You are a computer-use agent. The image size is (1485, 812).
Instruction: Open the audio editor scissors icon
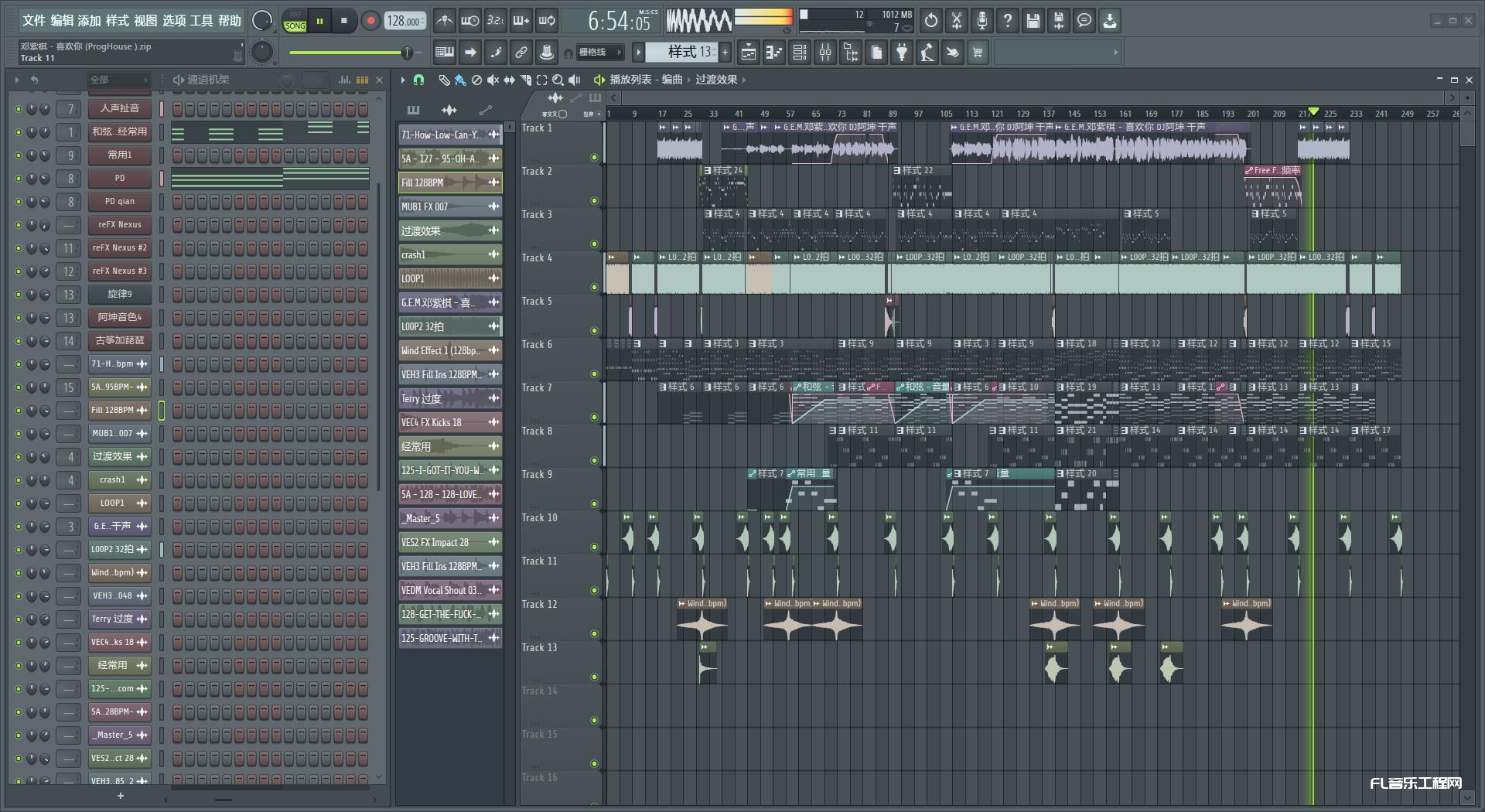click(x=957, y=21)
